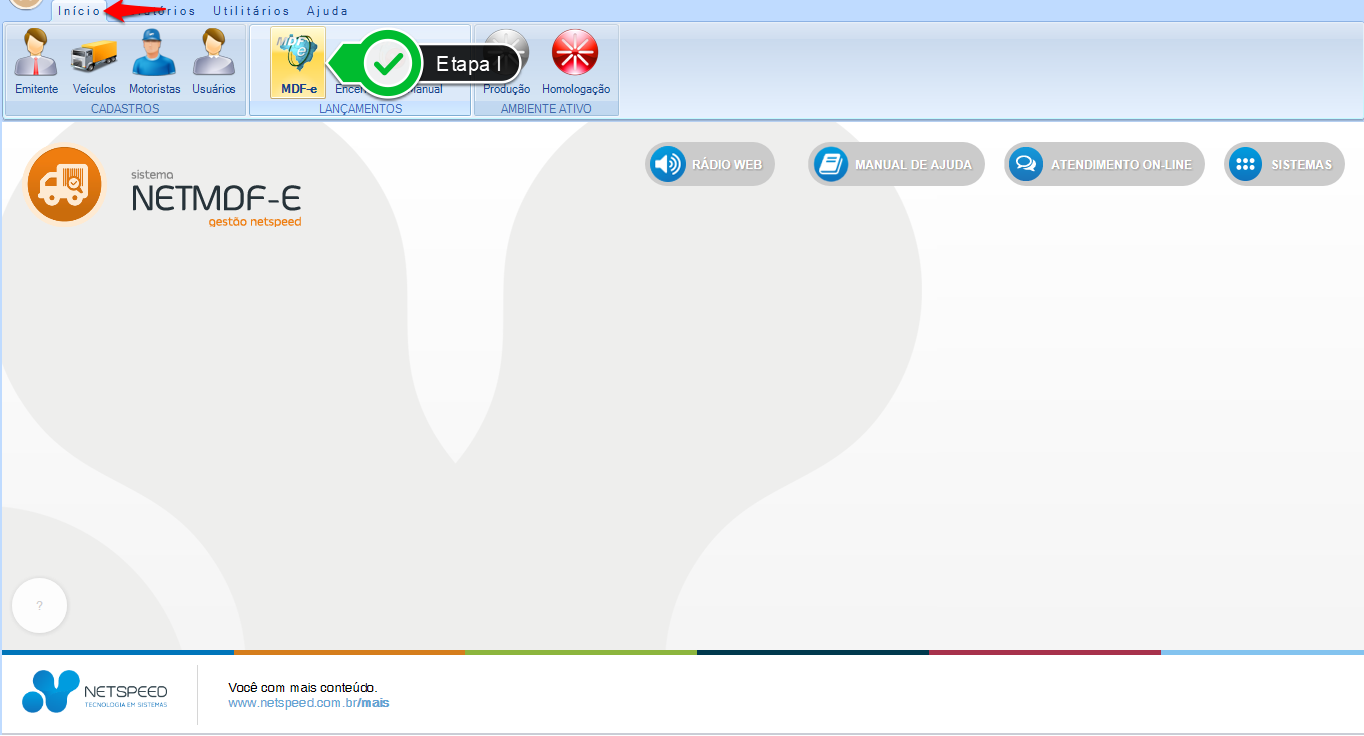Open the Veículos truck icon
Viewport: 1364px width, 736px height.
[94, 62]
